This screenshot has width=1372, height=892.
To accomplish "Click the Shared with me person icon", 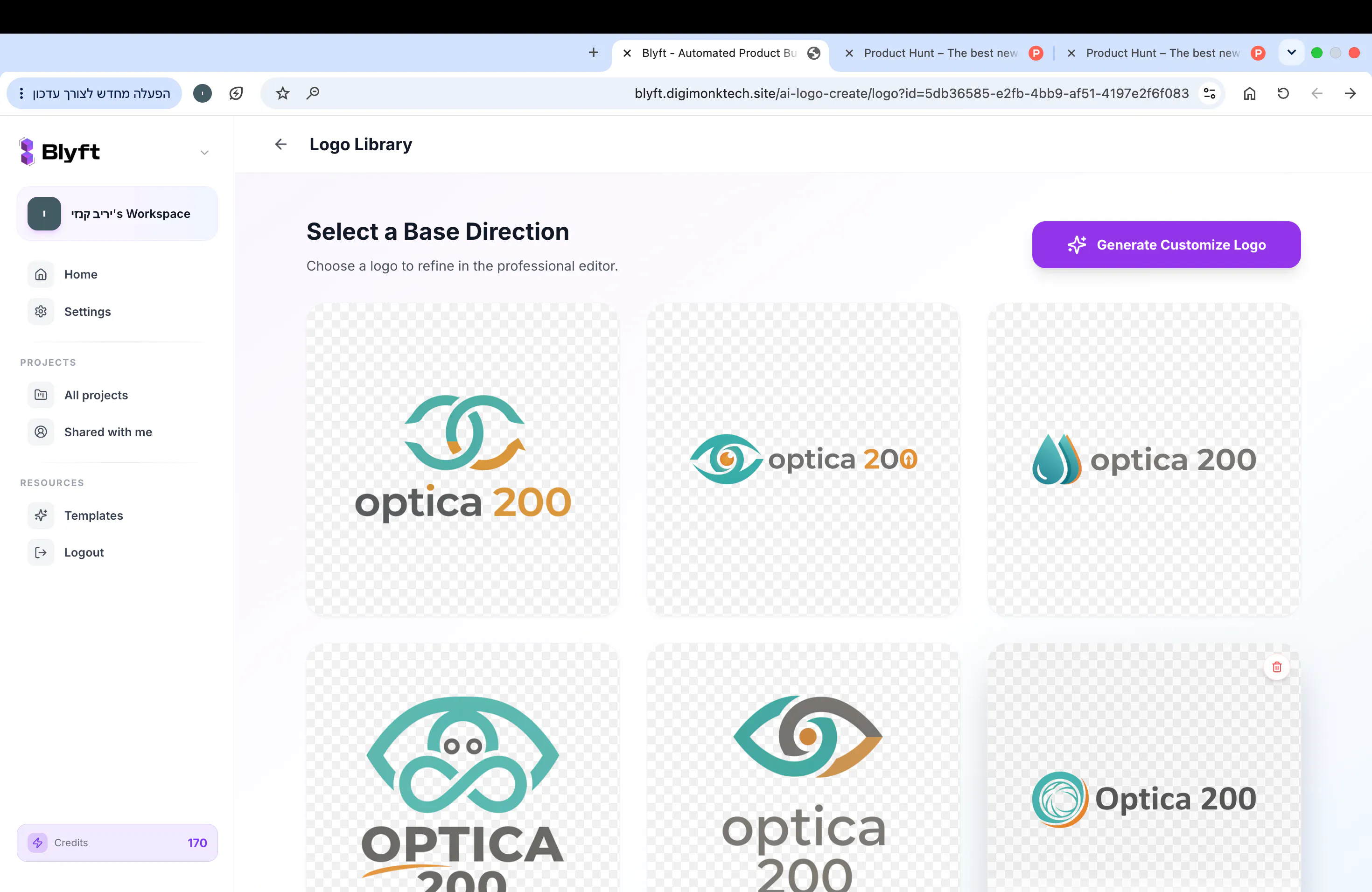I will pos(41,432).
